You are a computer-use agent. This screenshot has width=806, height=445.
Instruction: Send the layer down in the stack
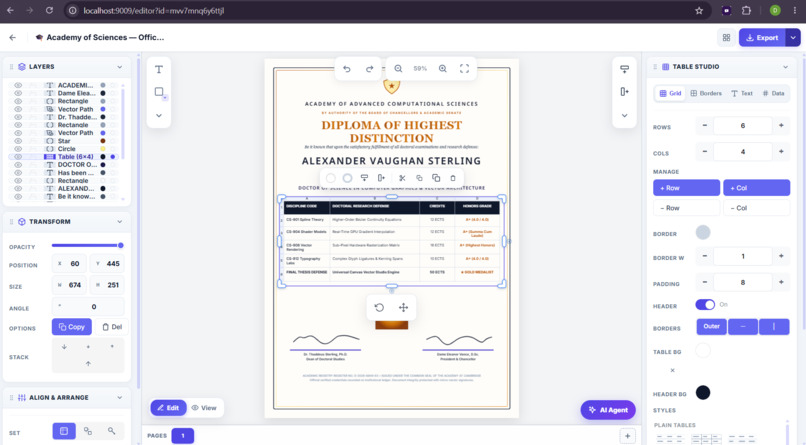point(64,347)
